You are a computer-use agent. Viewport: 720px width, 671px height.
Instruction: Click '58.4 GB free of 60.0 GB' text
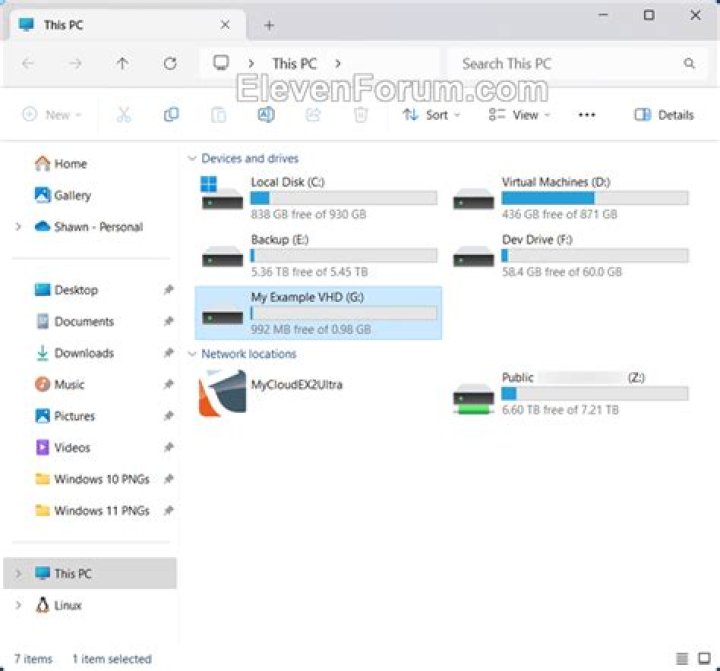coord(562,272)
